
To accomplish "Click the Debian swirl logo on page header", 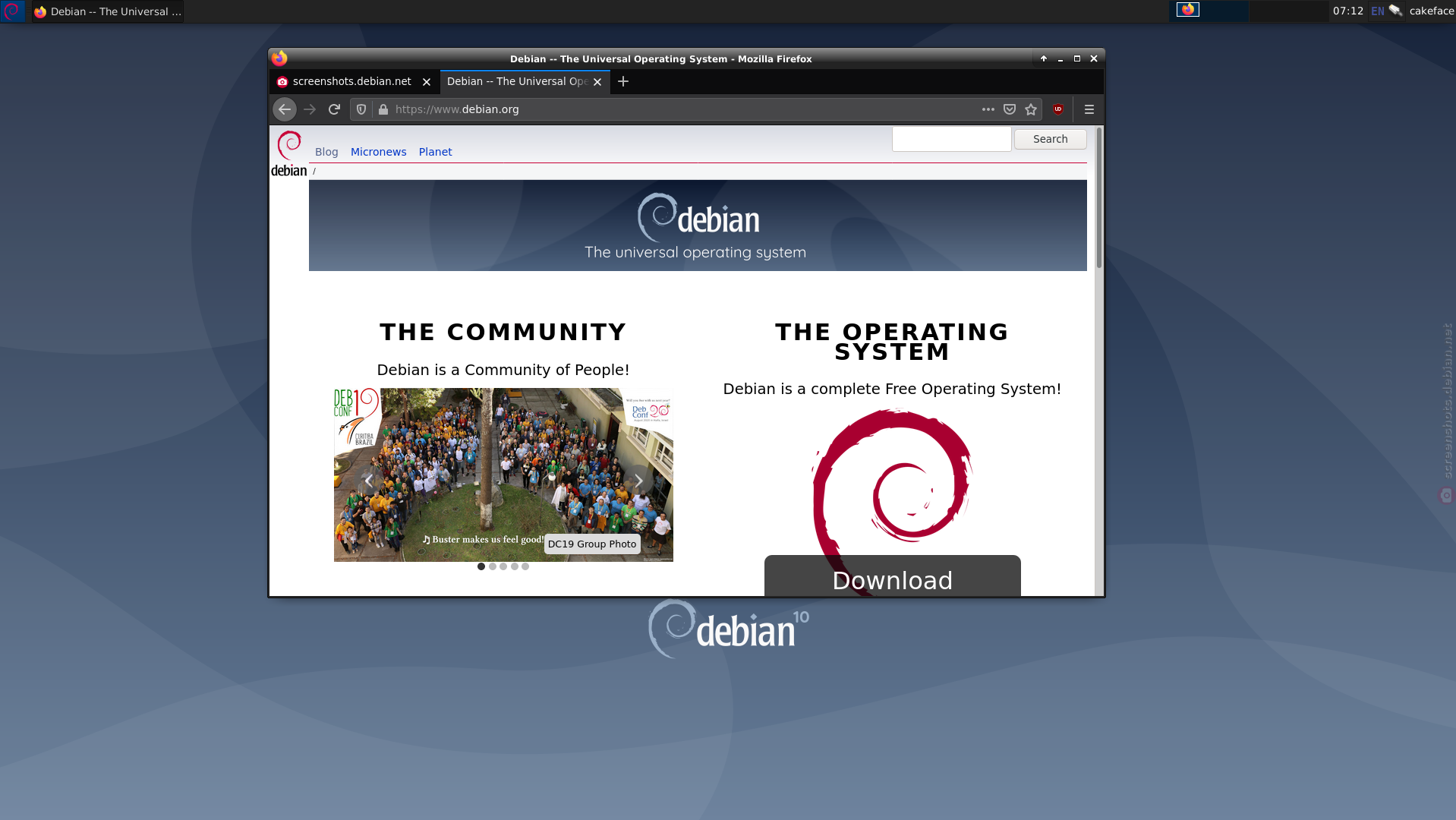I will click(289, 154).
